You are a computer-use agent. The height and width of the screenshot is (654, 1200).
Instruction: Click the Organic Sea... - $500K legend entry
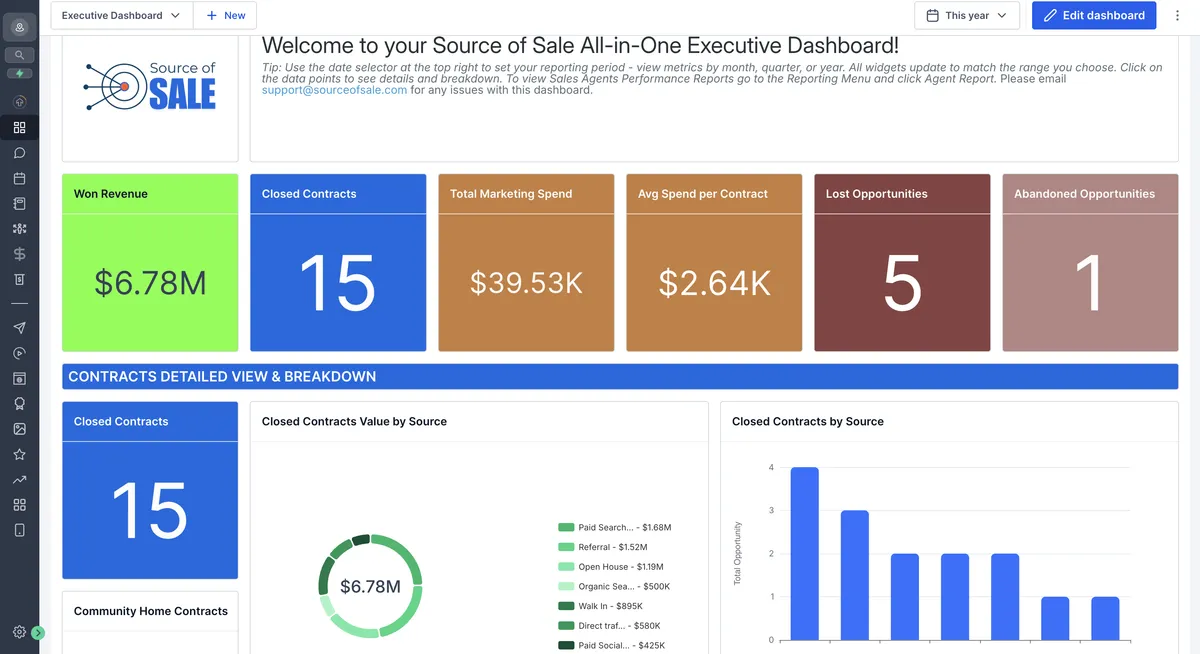pos(614,586)
